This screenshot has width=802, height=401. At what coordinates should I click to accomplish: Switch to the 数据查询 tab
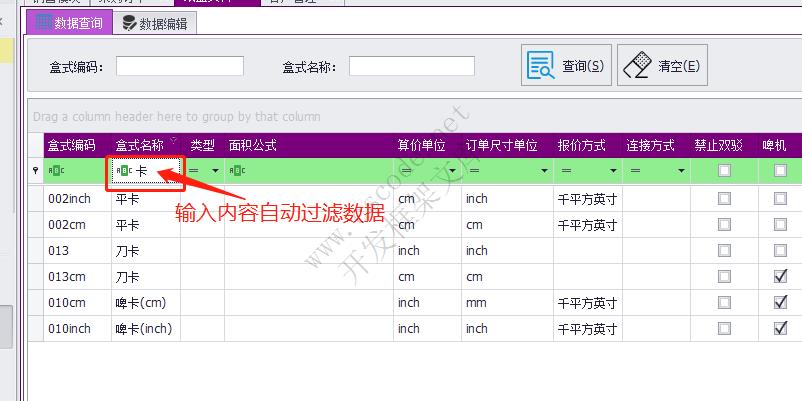click(70, 23)
